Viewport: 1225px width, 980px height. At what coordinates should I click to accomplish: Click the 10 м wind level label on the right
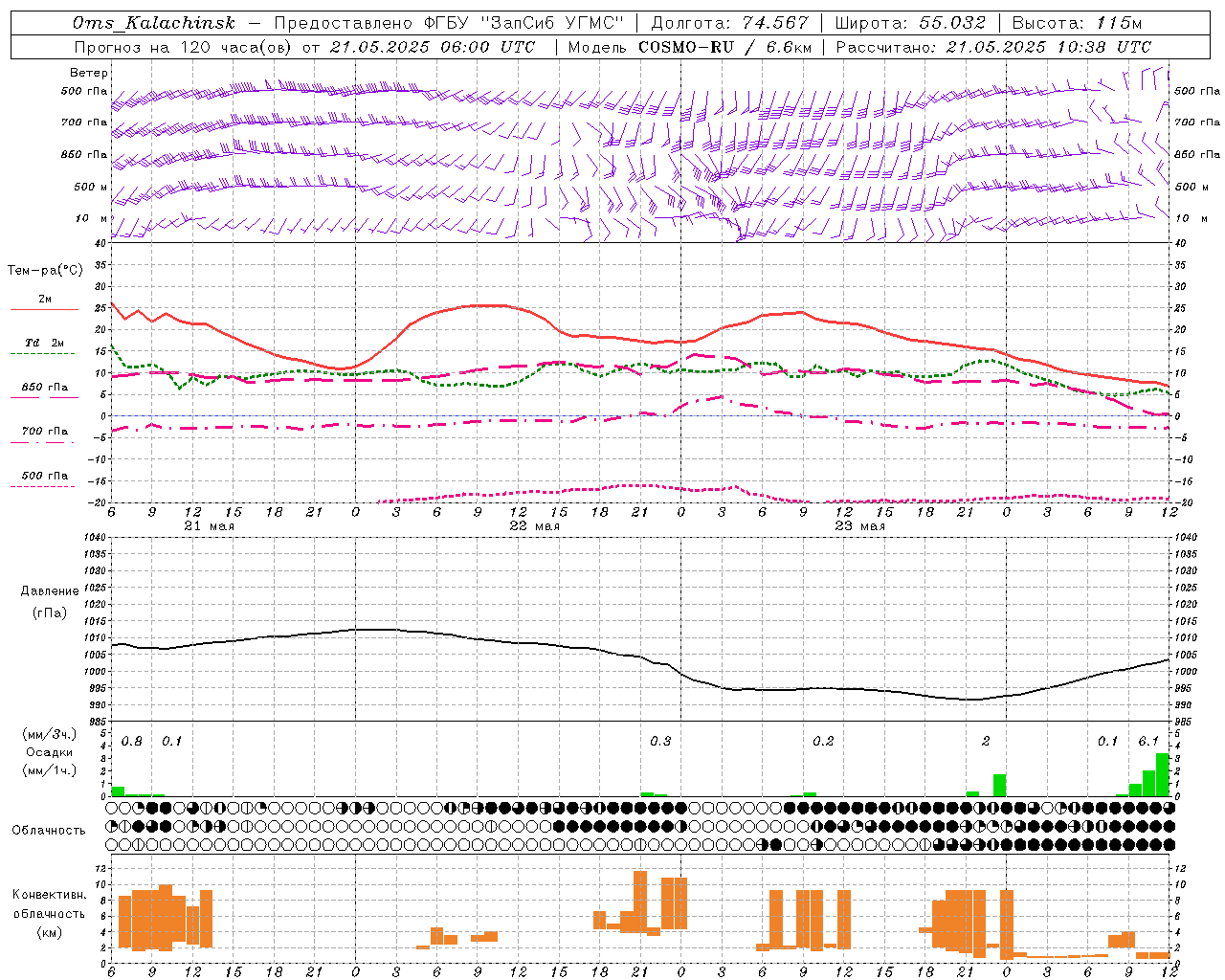(x=1192, y=218)
